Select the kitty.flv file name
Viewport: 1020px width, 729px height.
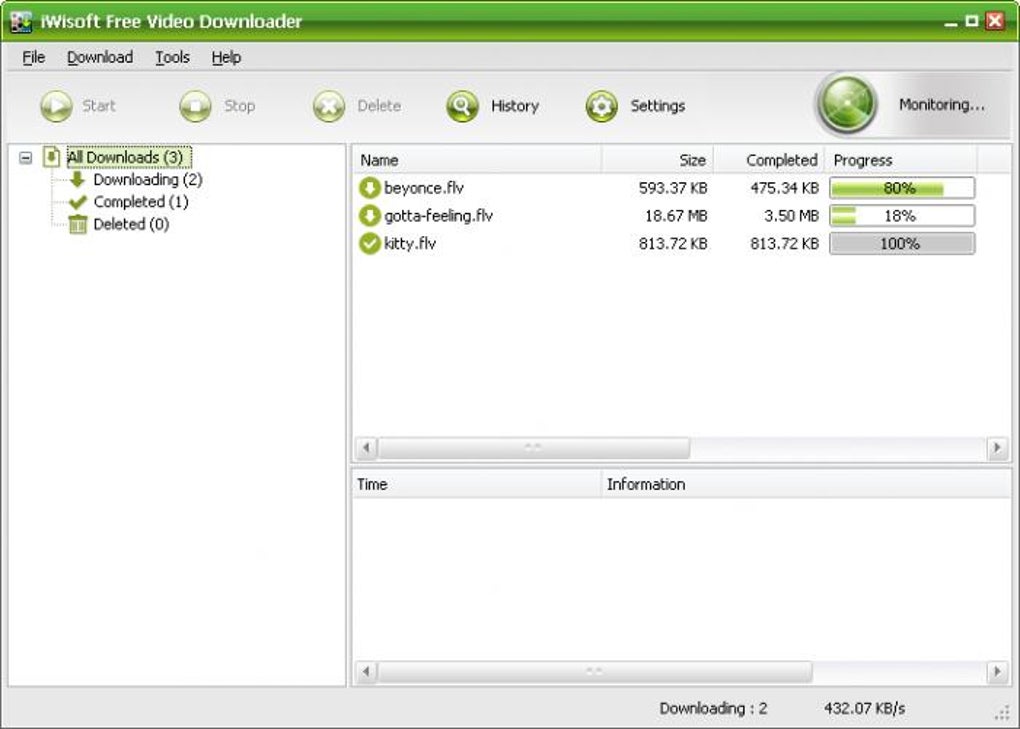410,244
